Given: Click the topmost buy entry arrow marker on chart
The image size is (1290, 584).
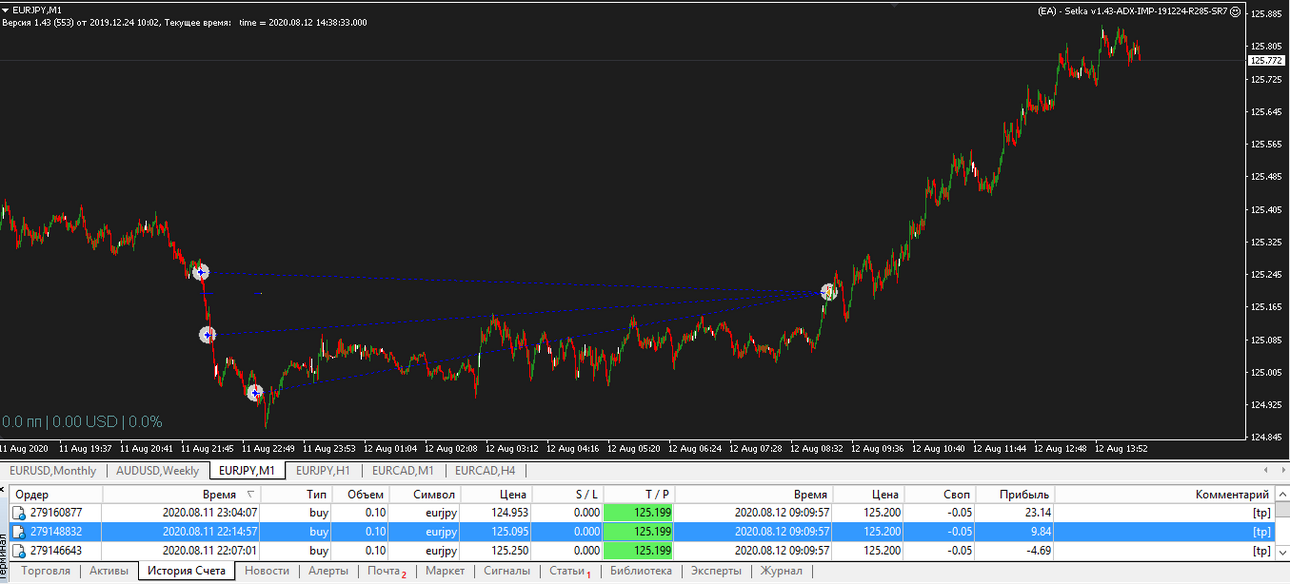Looking at the screenshot, I should coord(201,271).
